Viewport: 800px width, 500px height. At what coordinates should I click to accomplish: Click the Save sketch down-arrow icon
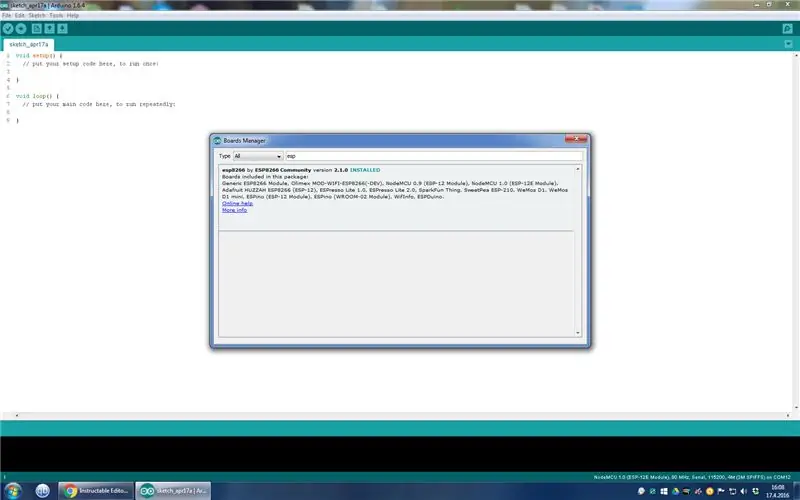(62, 29)
